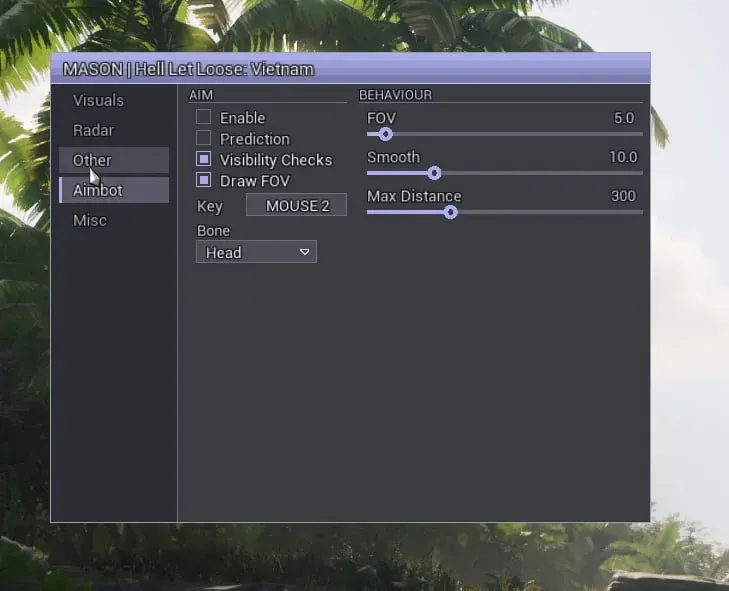Click the Bone label
The height and width of the screenshot is (591, 729).
click(213, 231)
